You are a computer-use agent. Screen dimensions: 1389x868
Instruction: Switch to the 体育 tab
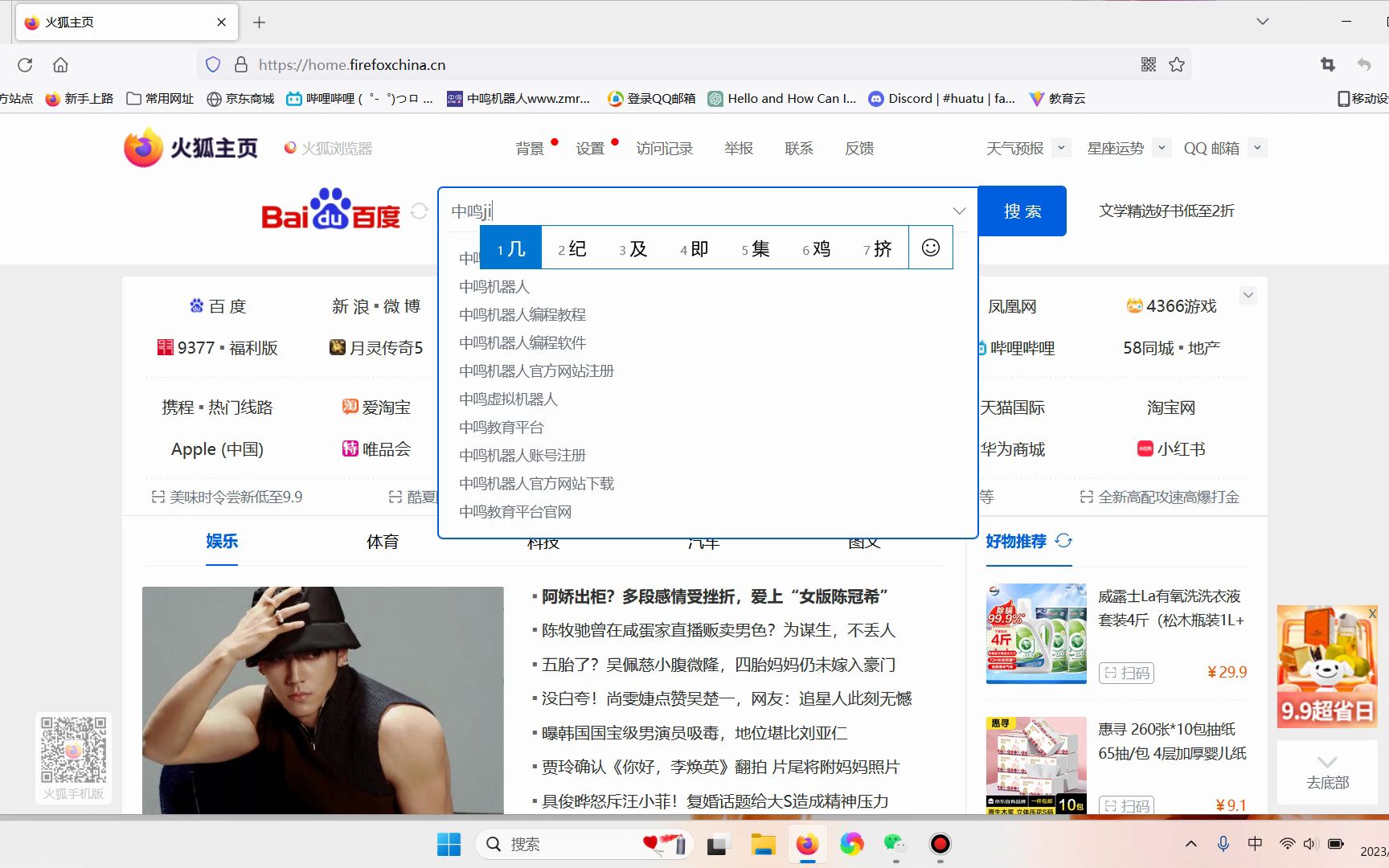(x=383, y=542)
